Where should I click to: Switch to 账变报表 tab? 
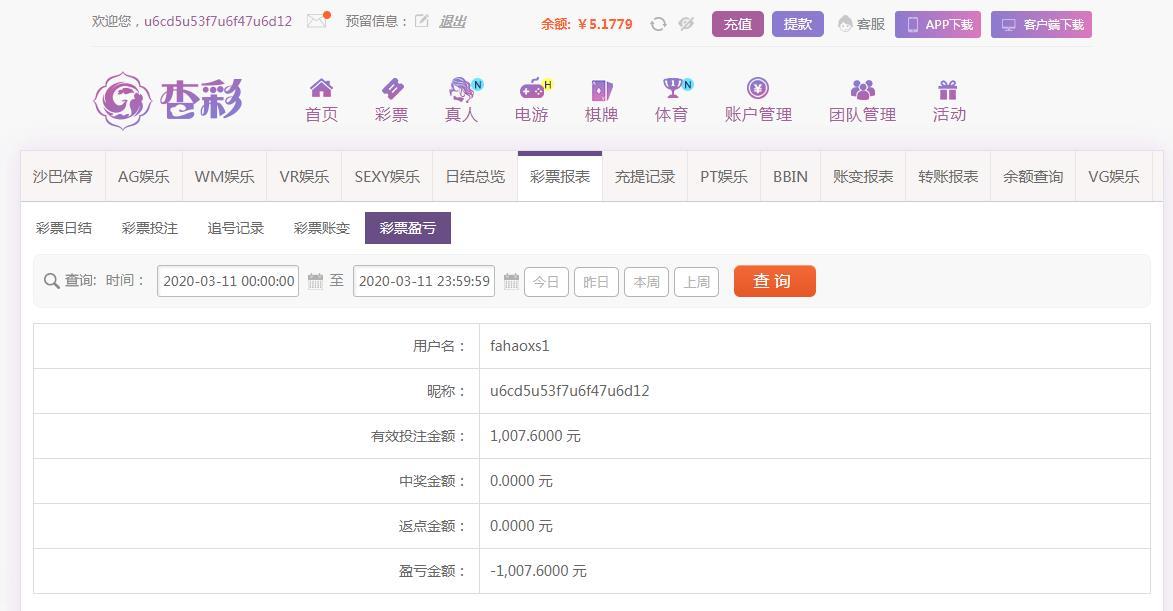click(x=863, y=176)
